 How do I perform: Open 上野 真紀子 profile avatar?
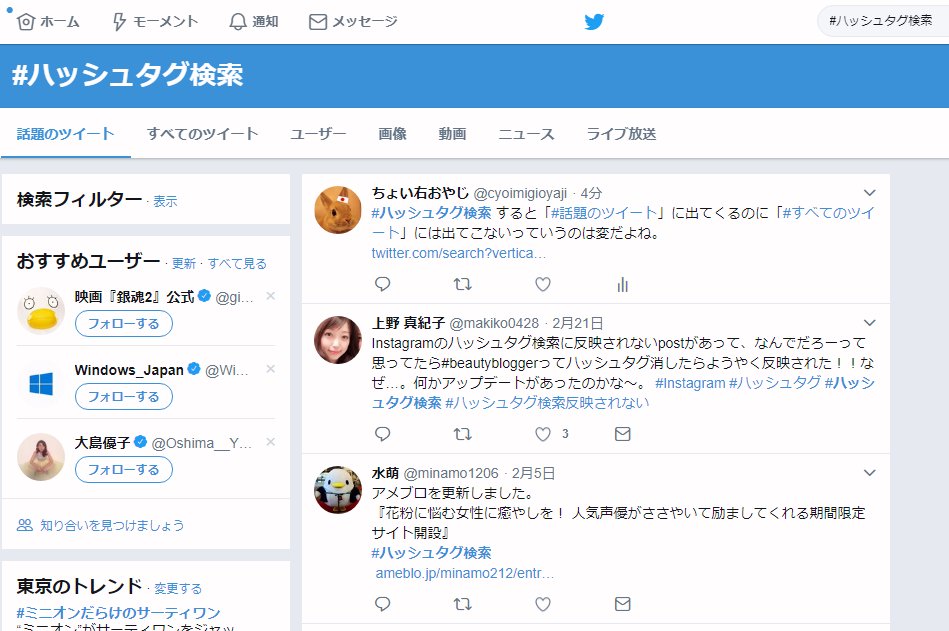pos(338,340)
